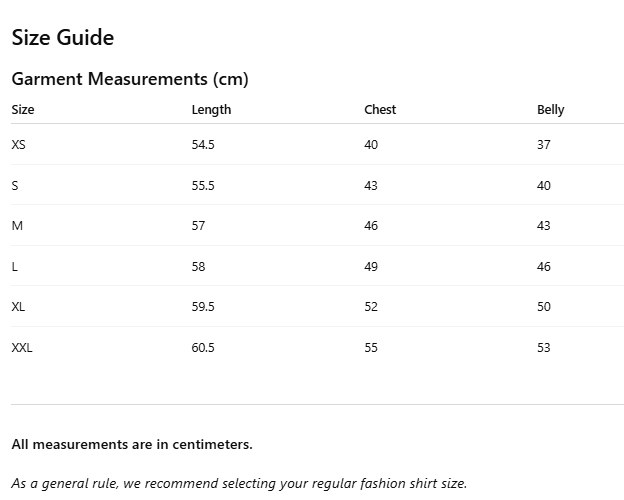Select the XS size row label
624x500 pixels.
[19, 145]
